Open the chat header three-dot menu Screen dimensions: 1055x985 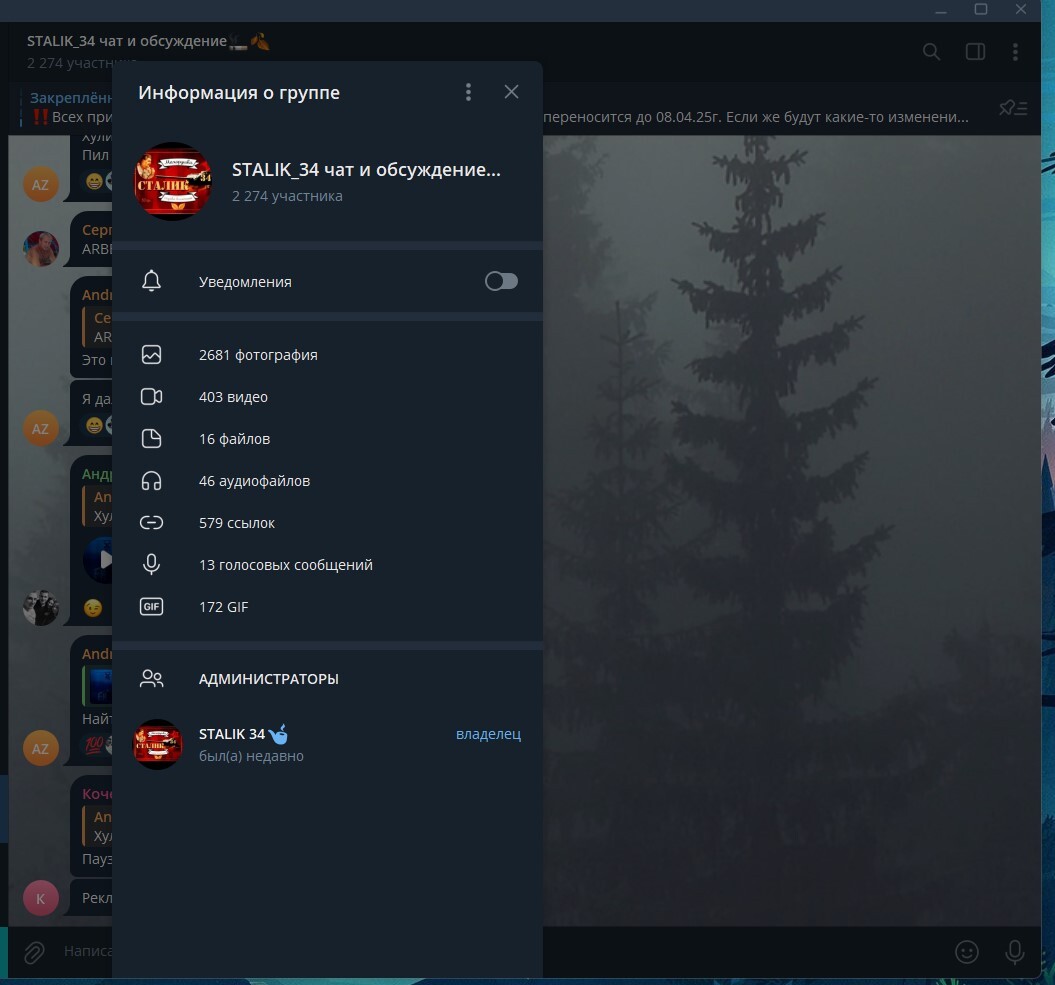point(1015,52)
